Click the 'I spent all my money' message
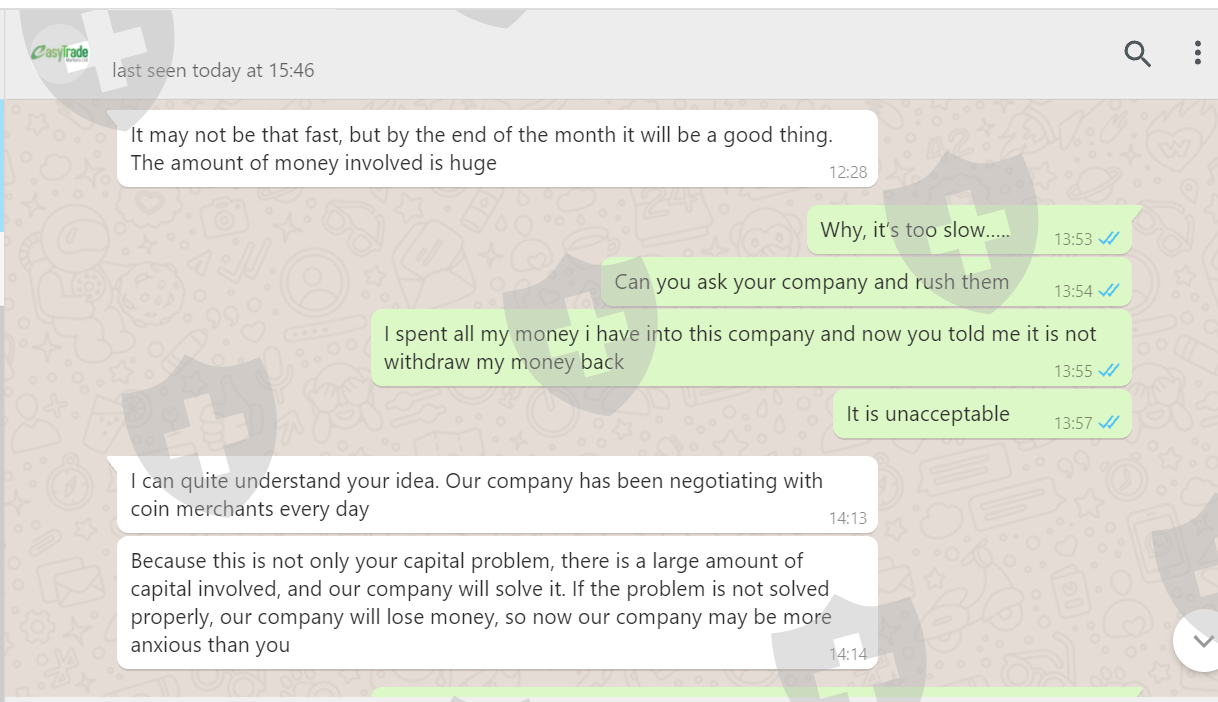The image size is (1218, 702). tap(740, 347)
